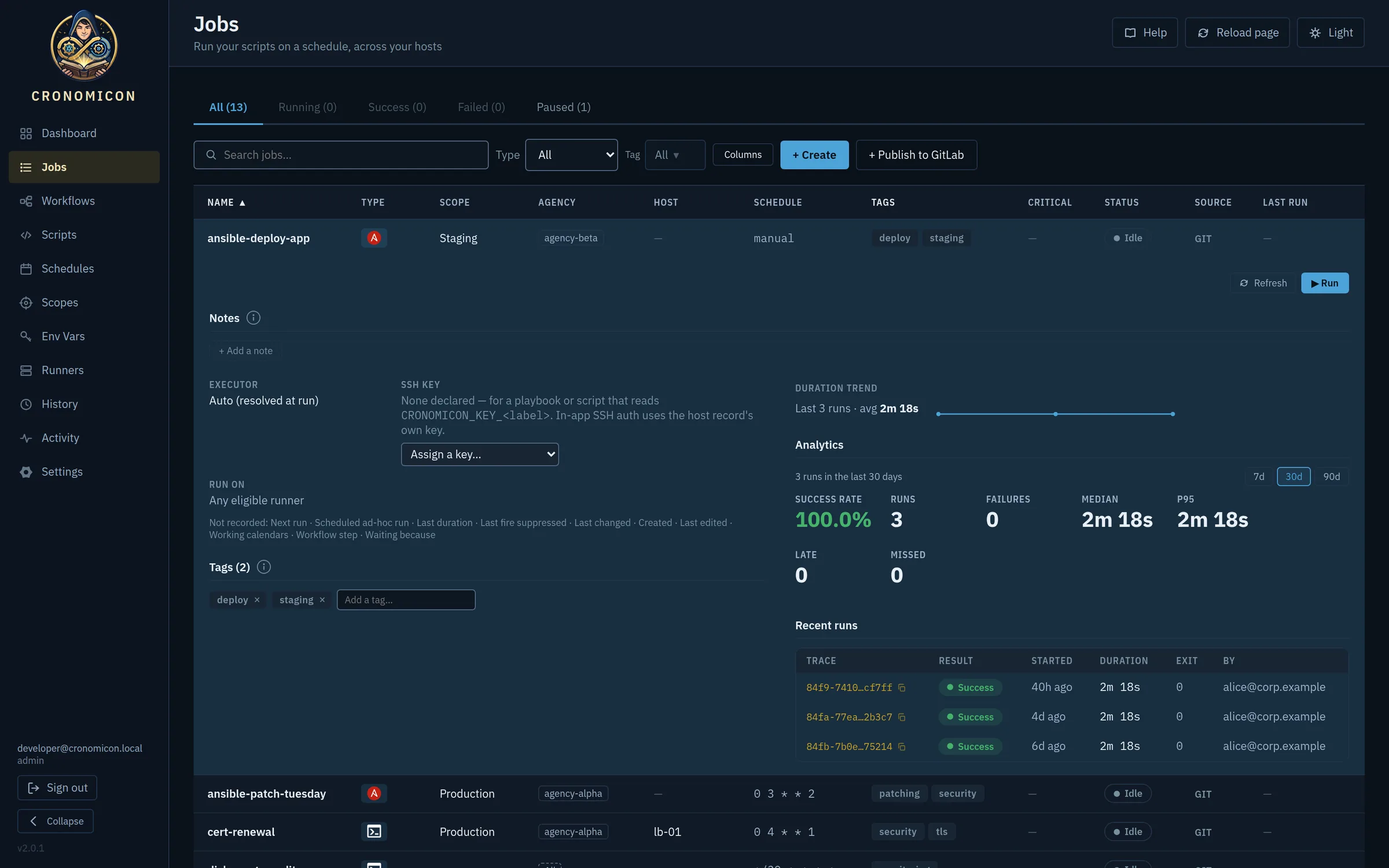This screenshot has width=1389, height=868.
Task: Click + Publish to GitLab
Action: pos(916,155)
